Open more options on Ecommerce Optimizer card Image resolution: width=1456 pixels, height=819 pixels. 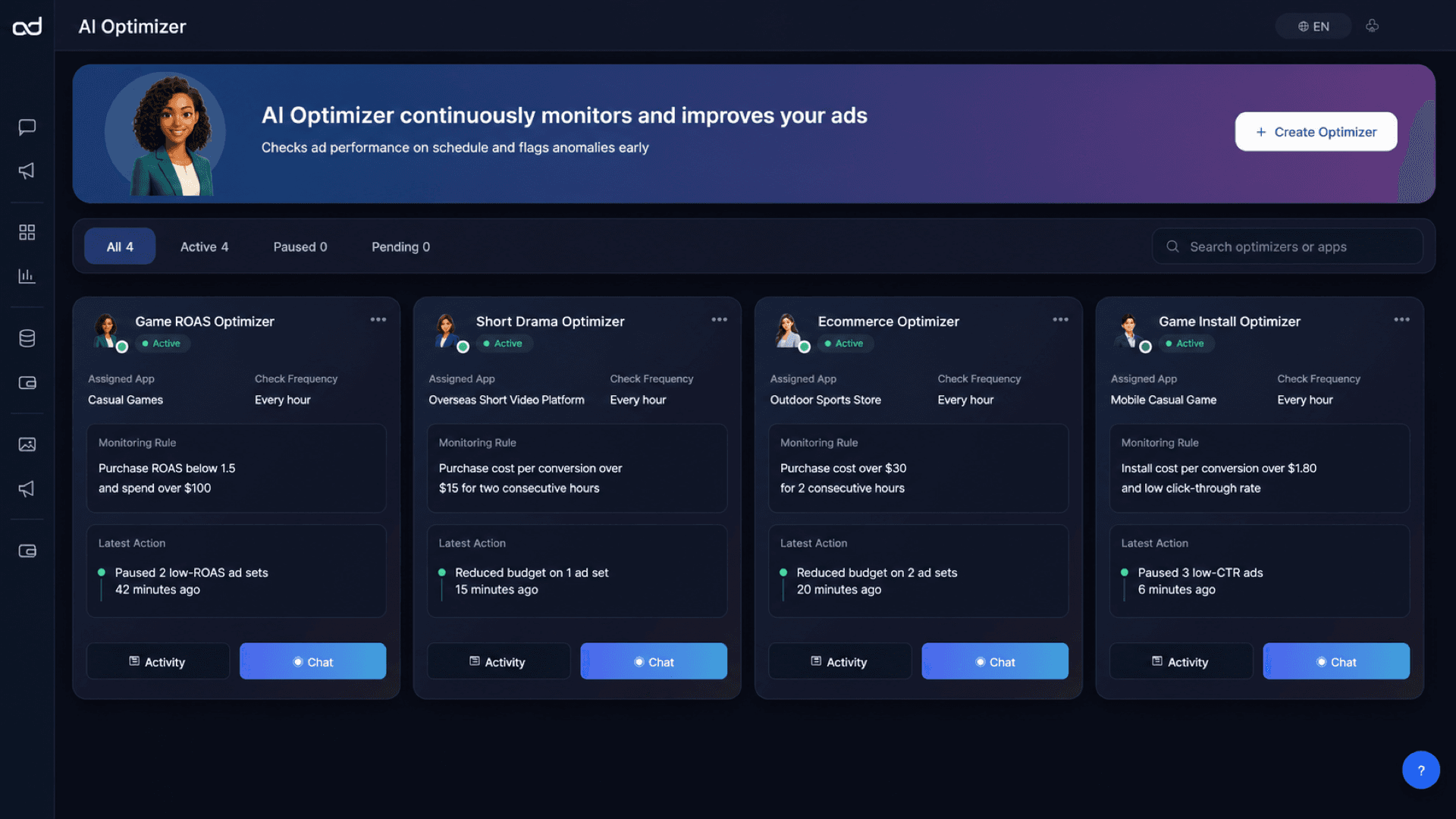(x=1061, y=319)
